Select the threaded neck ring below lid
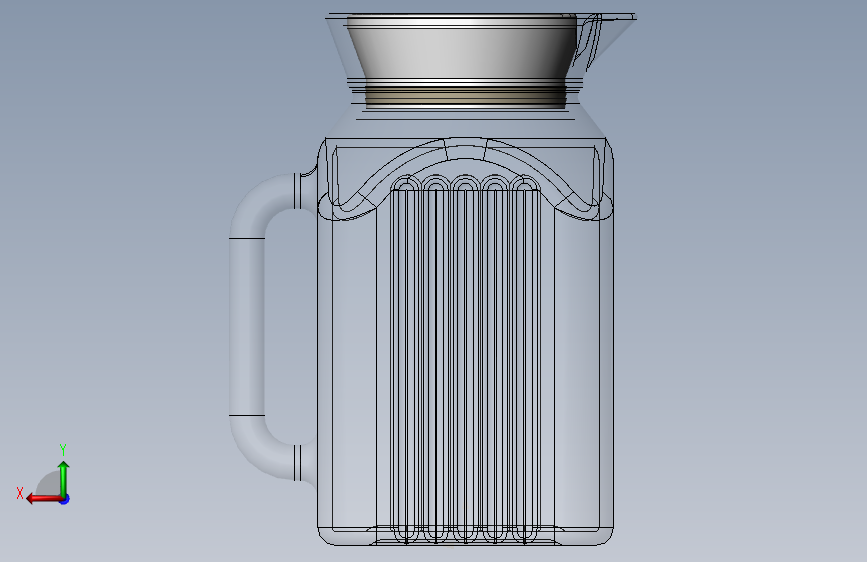Screen dimensions: 867x562 click(x=466, y=95)
